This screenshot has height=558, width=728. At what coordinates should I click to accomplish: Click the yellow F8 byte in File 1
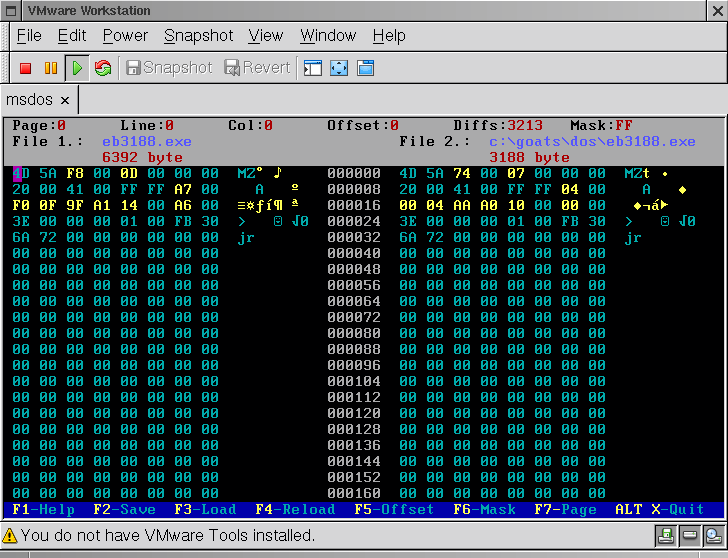[75, 174]
